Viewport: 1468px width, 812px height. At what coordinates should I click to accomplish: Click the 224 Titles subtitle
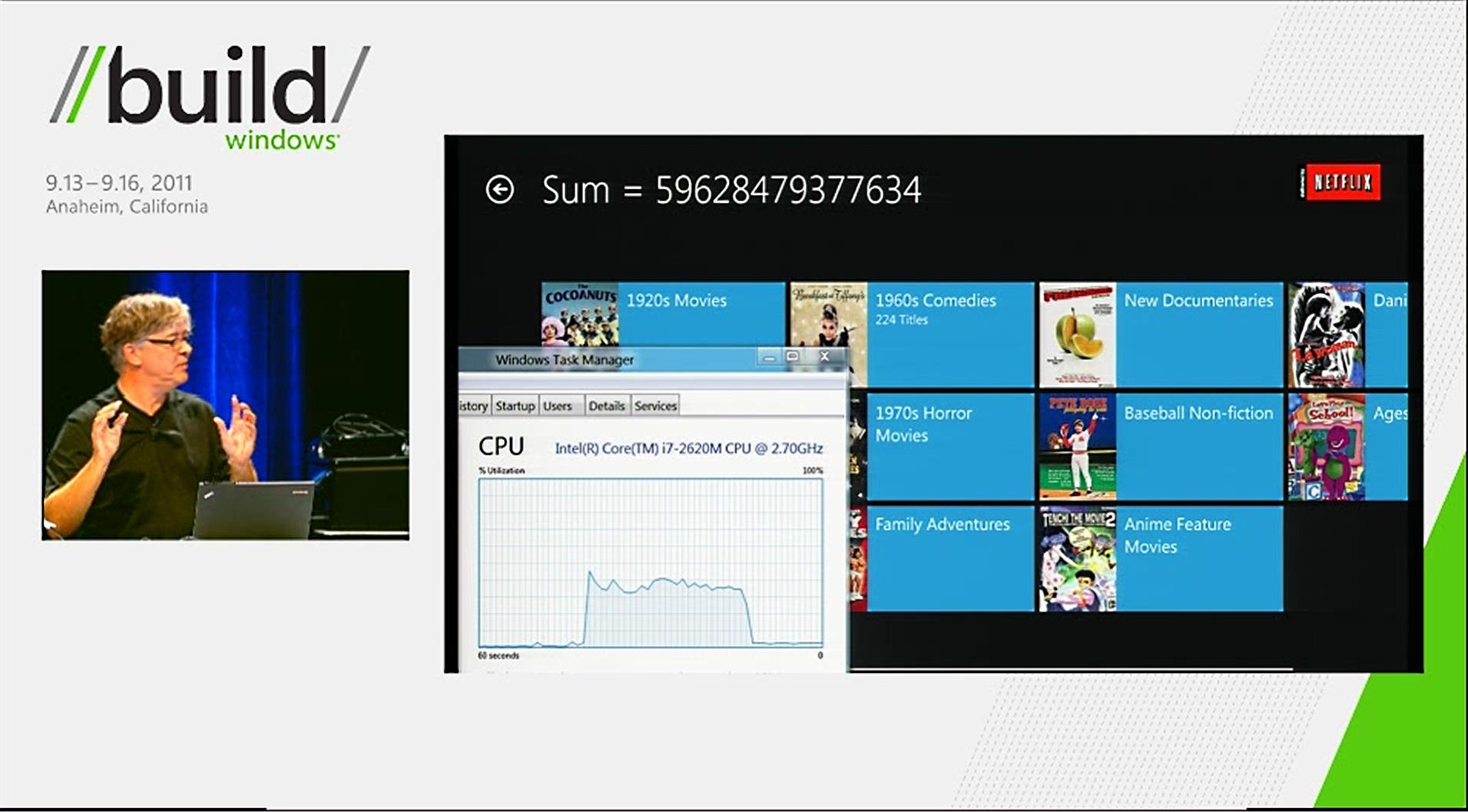pos(901,320)
